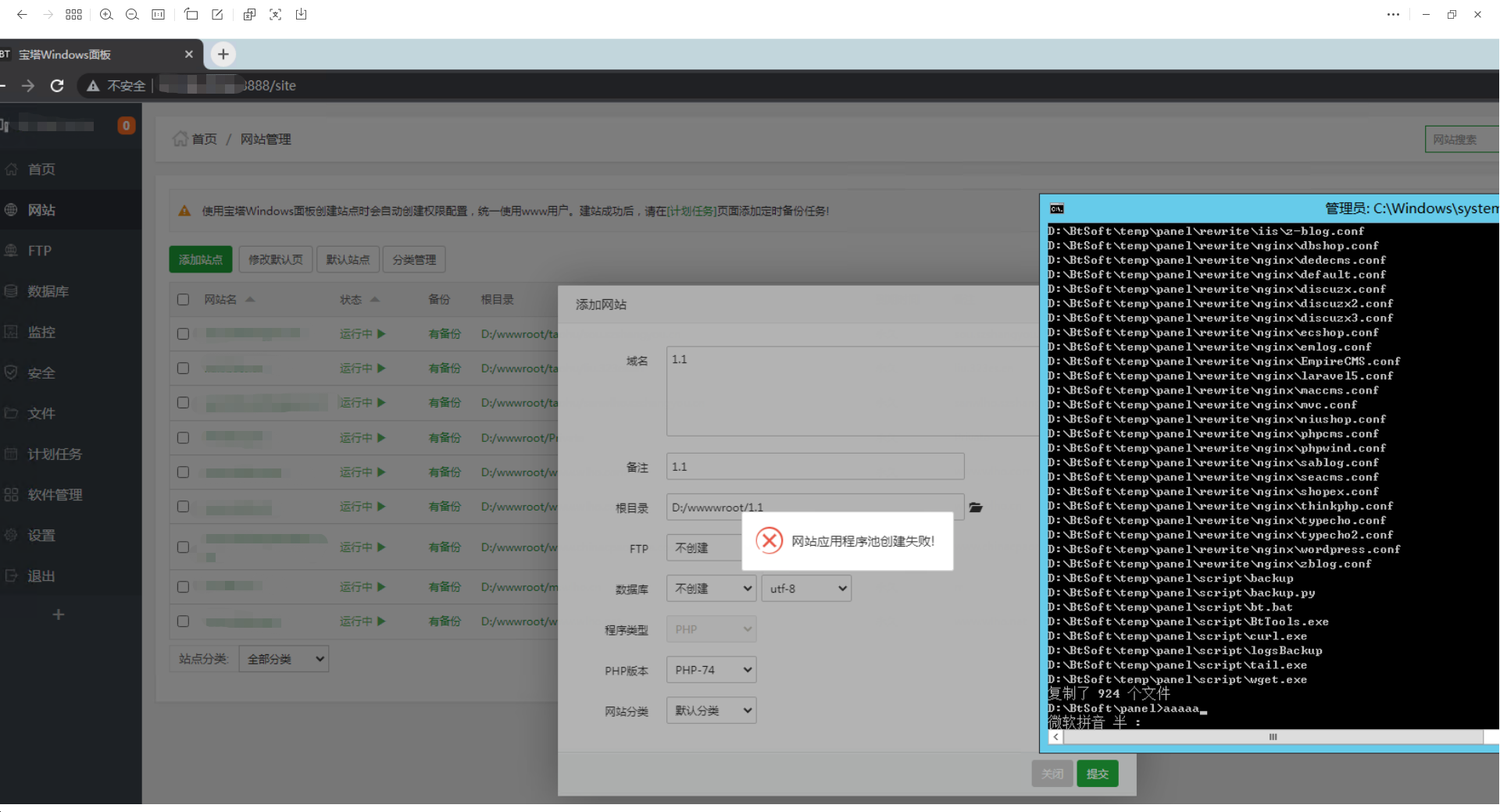
Task: Click the fit-to-window icon in viewer toolbar
Action: [x=158, y=14]
